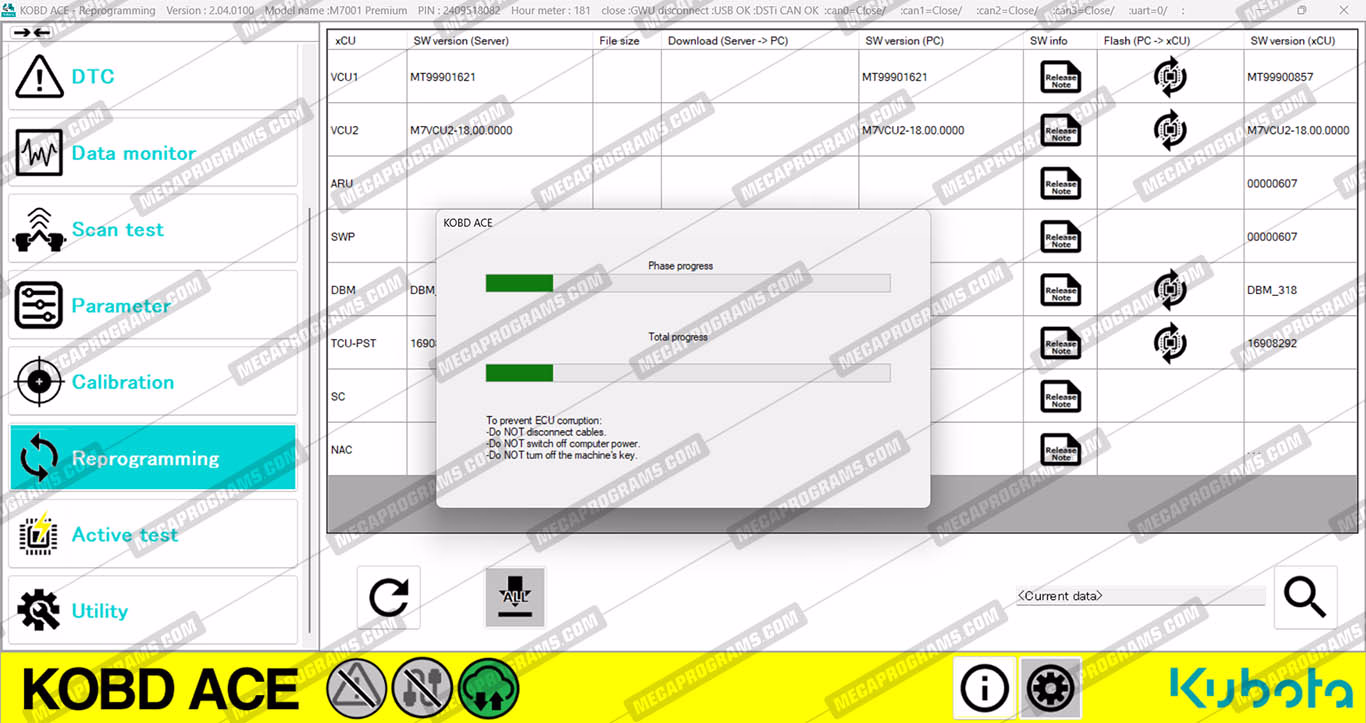Viewport: 1366px width, 723px height.
Task: Click the Current data field
Action: (x=1141, y=596)
